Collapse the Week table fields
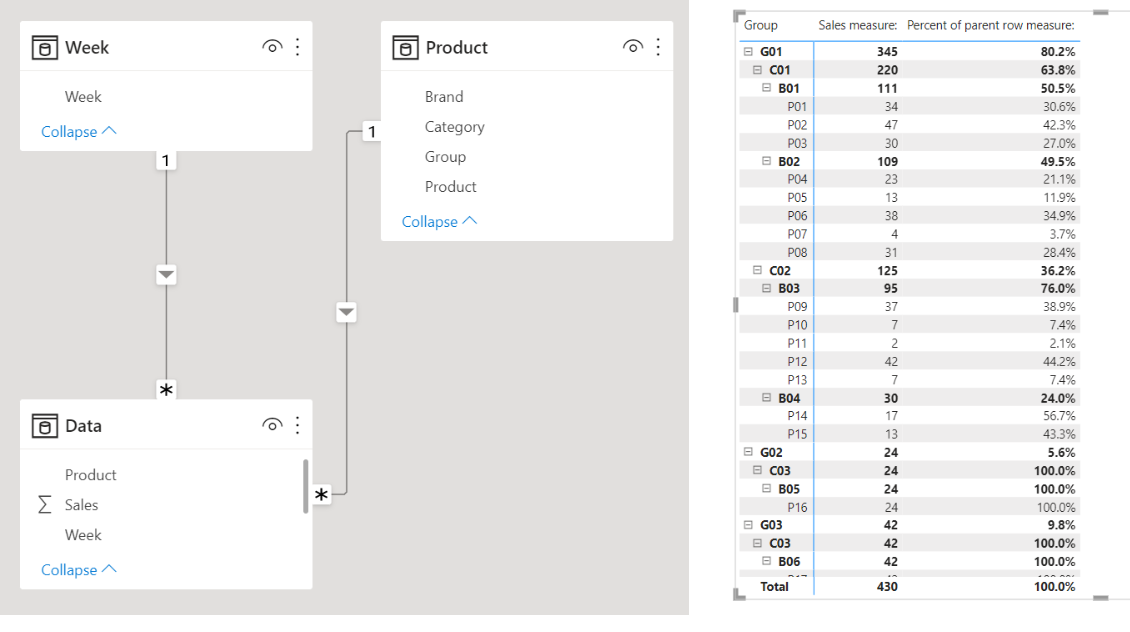The height and width of the screenshot is (632, 1130). (79, 131)
